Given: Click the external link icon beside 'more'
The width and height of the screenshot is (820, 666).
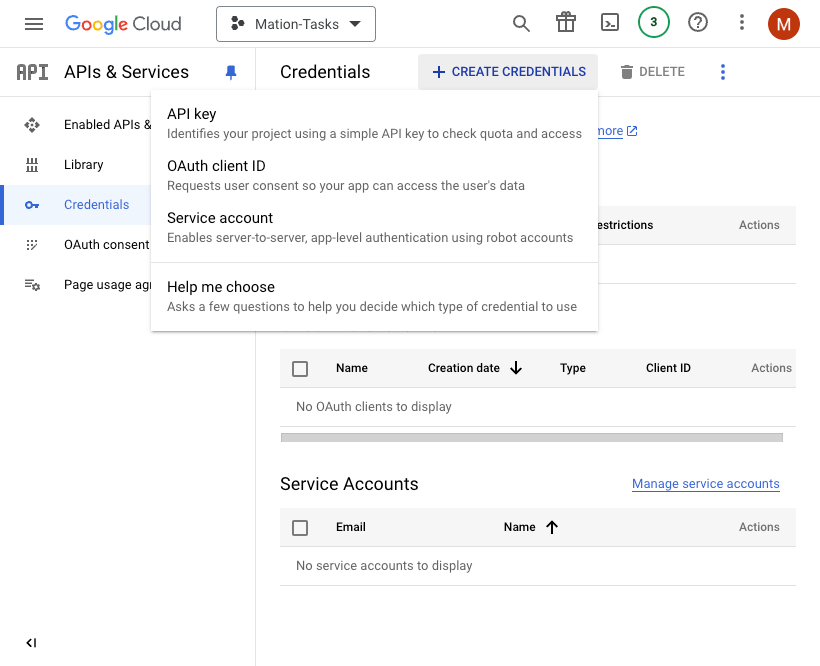Looking at the screenshot, I should [632, 131].
